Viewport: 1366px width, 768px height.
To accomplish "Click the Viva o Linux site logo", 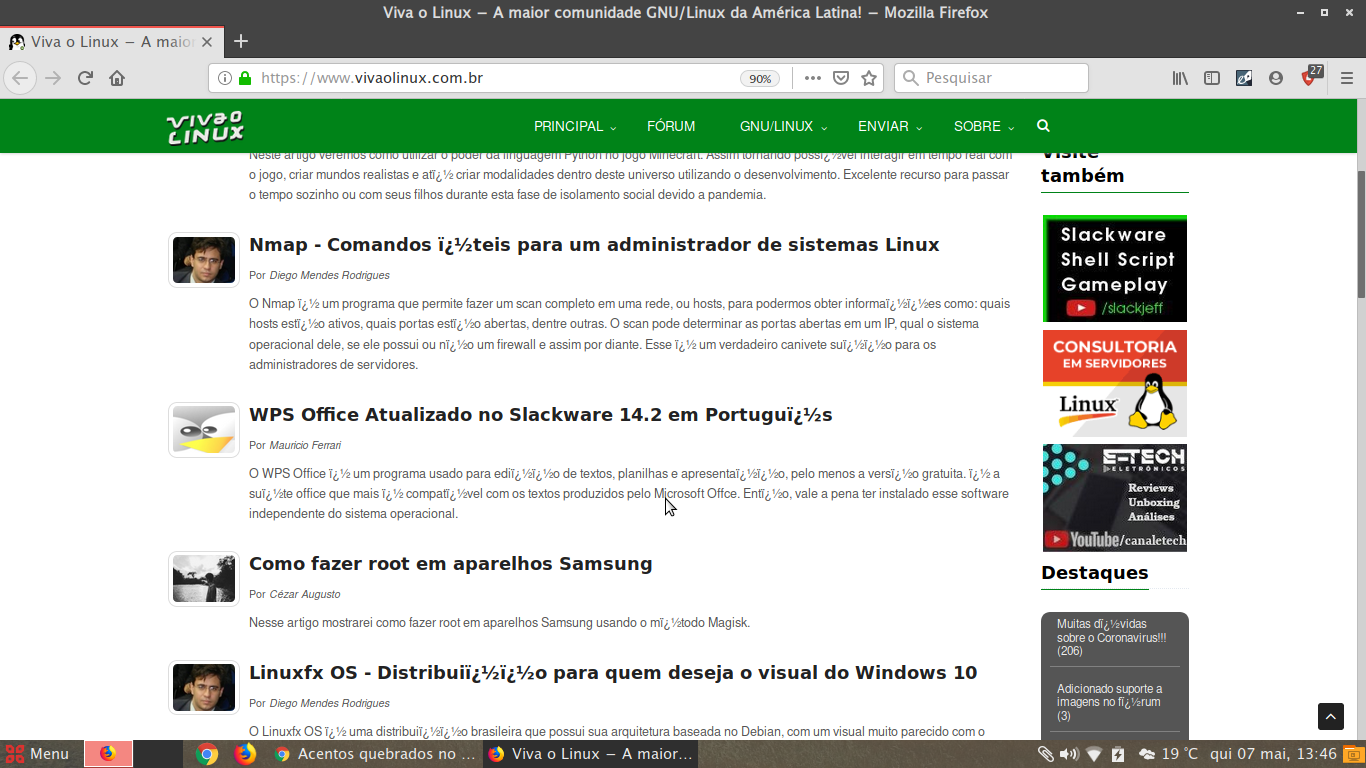I will click(205, 126).
